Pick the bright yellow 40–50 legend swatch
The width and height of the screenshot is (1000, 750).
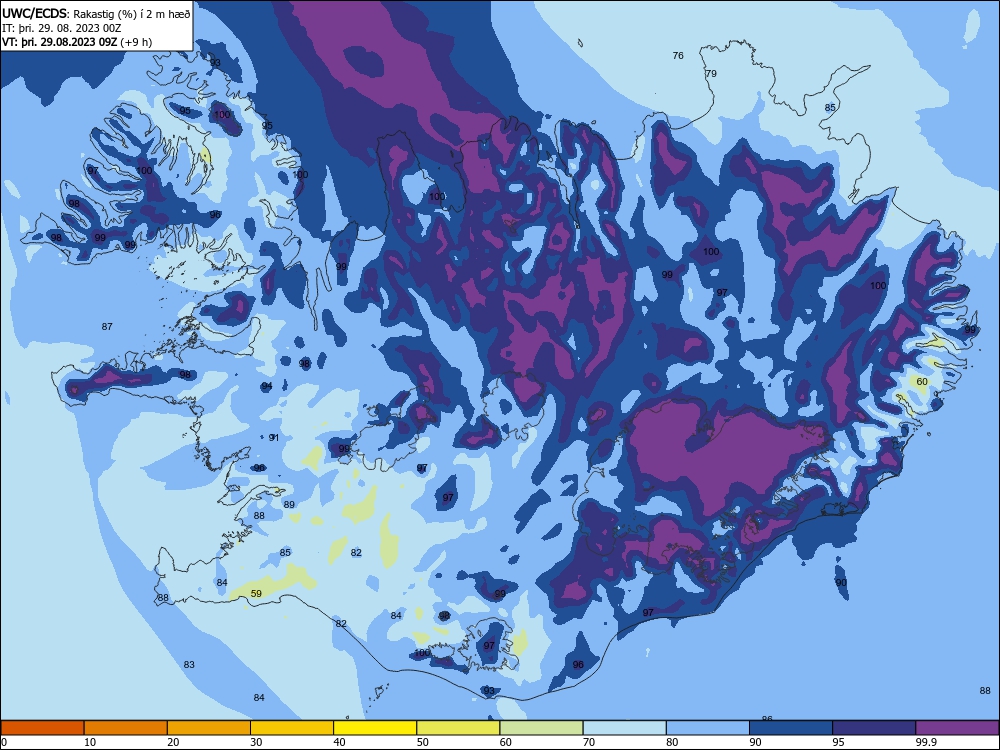coord(375,728)
